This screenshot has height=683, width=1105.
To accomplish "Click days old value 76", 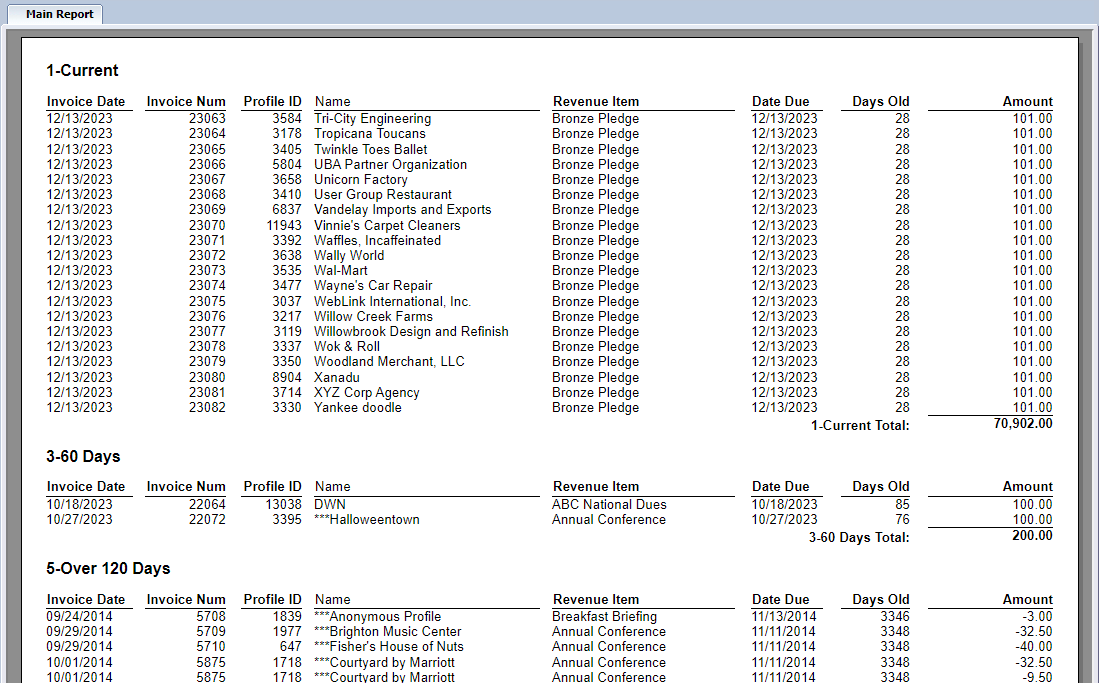I will click(x=902, y=519).
